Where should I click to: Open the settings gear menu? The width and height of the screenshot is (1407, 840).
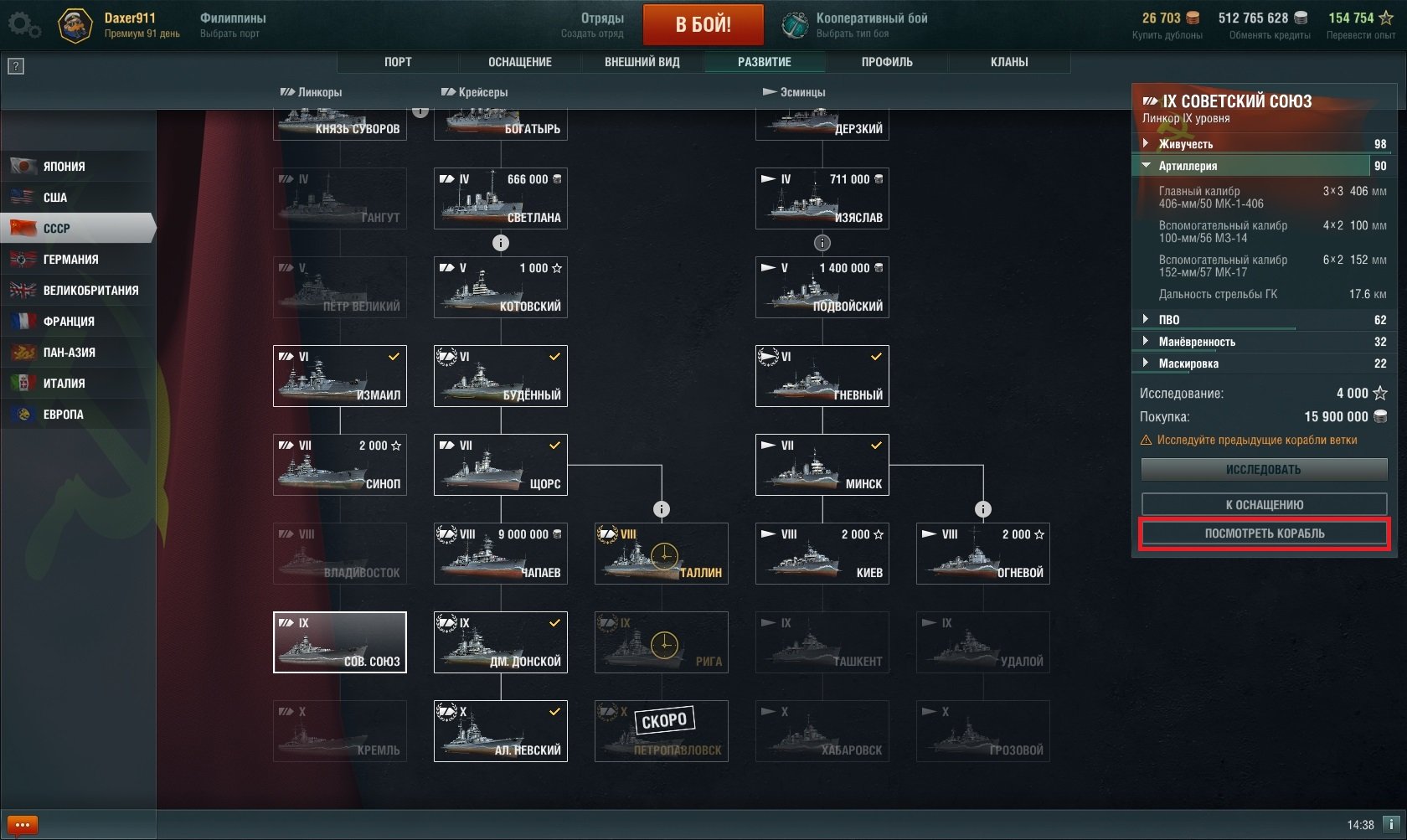pyautogui.click(x=23, y=25)
